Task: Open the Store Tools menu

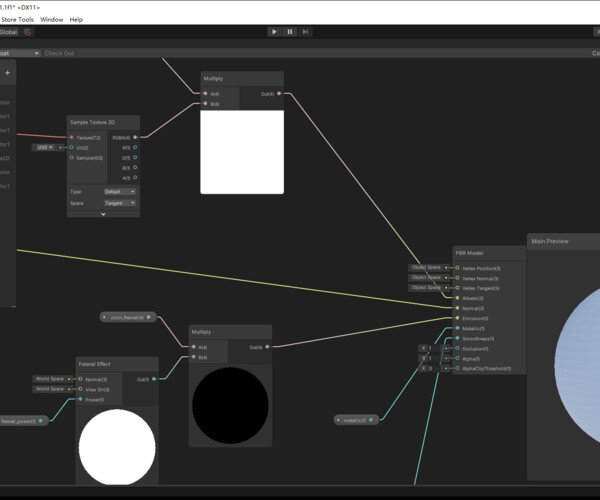Action: click(x=17, y=20)
